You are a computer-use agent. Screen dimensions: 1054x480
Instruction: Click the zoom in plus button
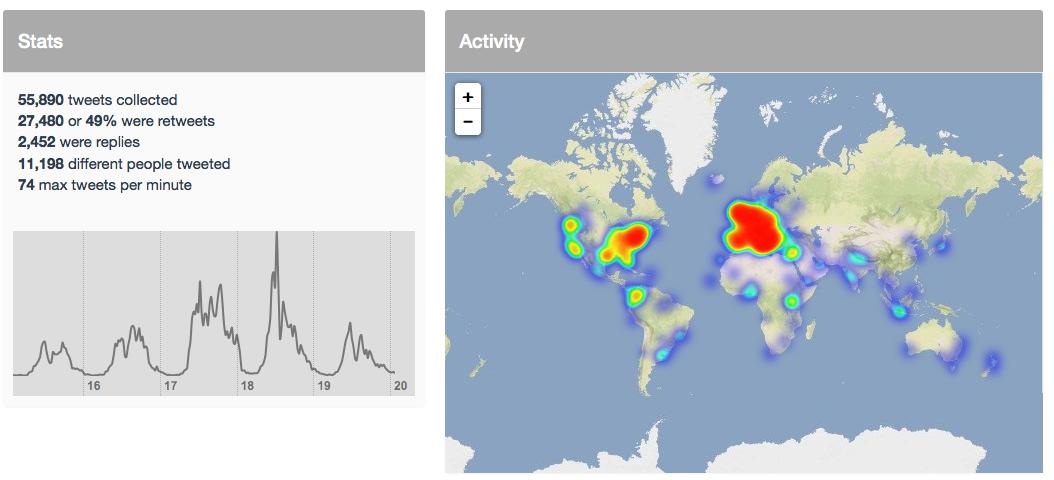click(x=468, y=96)
